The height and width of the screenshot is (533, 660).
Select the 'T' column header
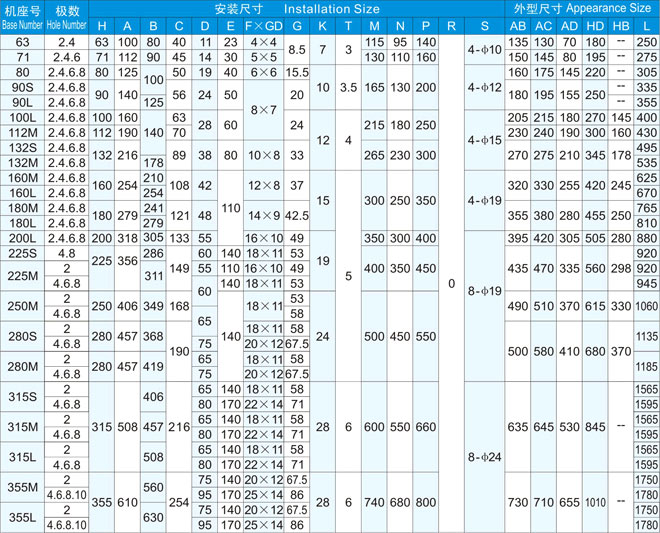click(x=348, y=26)
